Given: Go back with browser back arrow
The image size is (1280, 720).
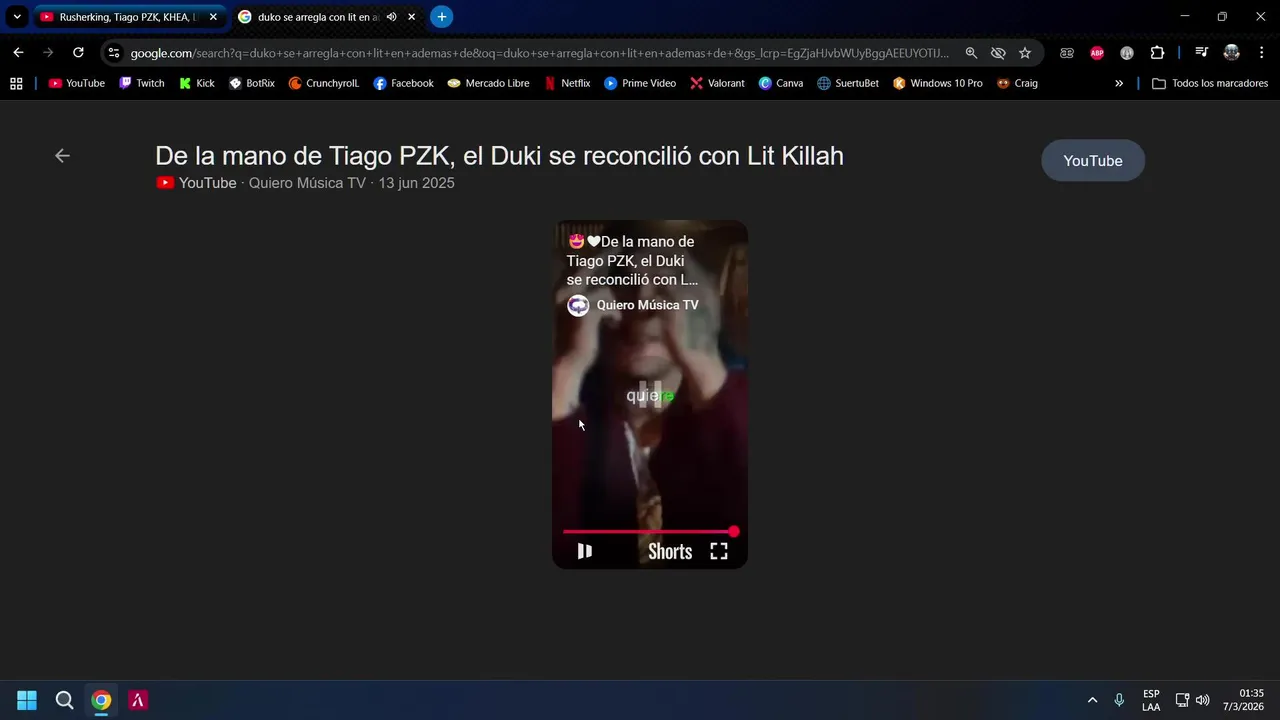Looking at the screenshot, I should [18, 53].
